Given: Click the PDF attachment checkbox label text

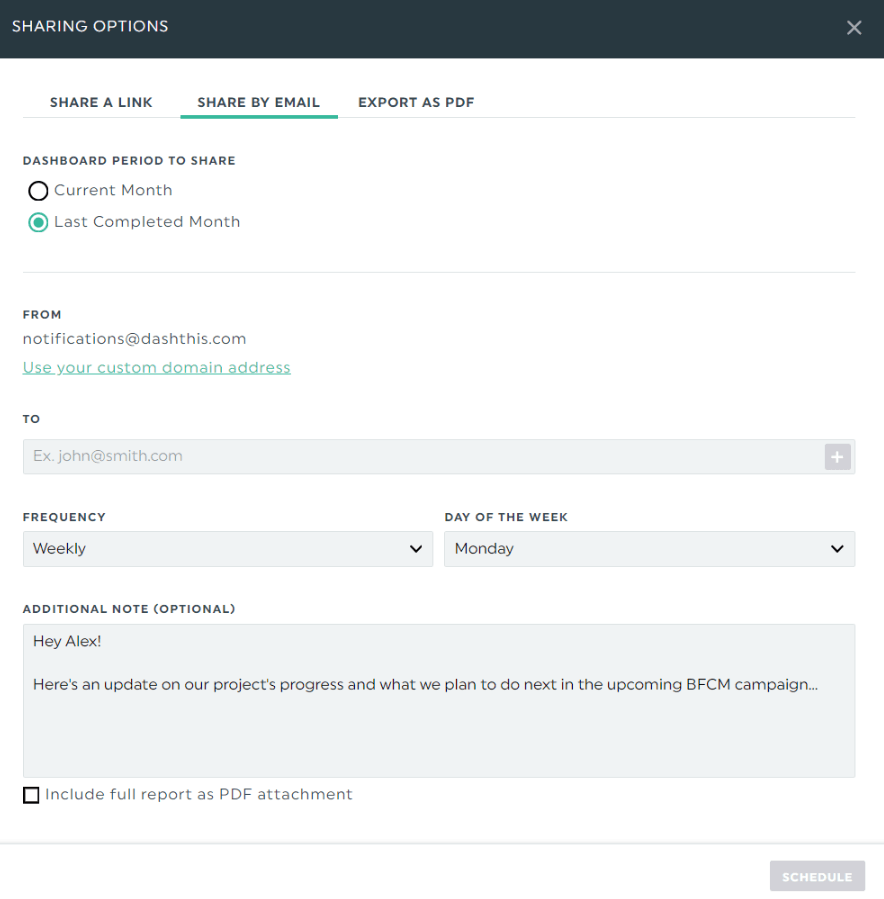Looking at the screenshot, I should (x=198, y=795).
